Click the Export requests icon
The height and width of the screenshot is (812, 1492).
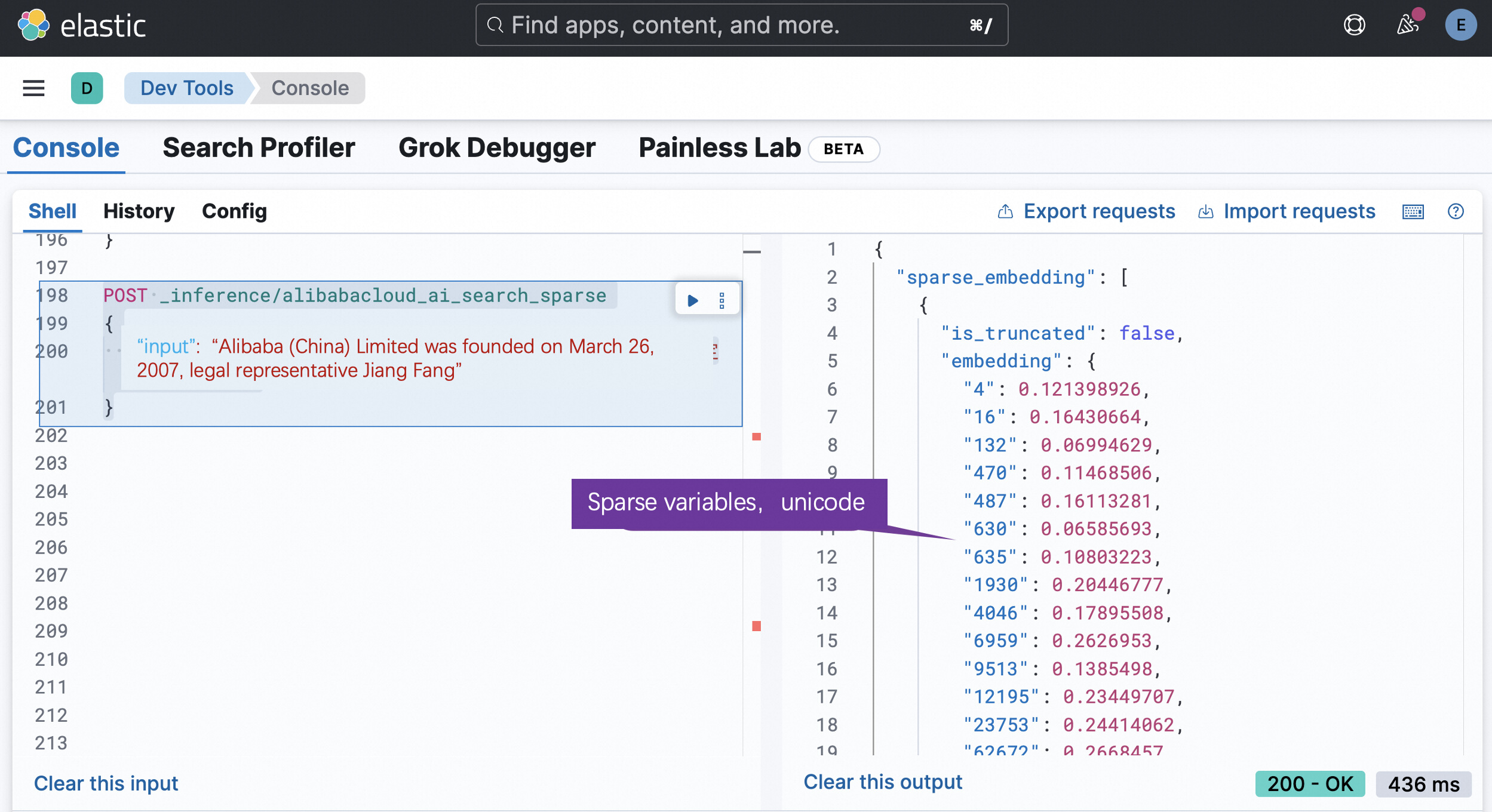click(1005, 211)
